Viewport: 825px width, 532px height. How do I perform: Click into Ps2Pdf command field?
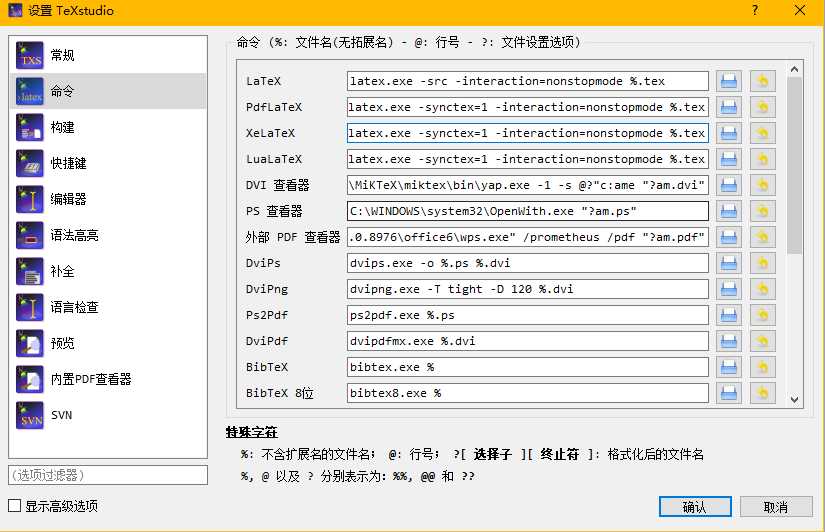528,315
